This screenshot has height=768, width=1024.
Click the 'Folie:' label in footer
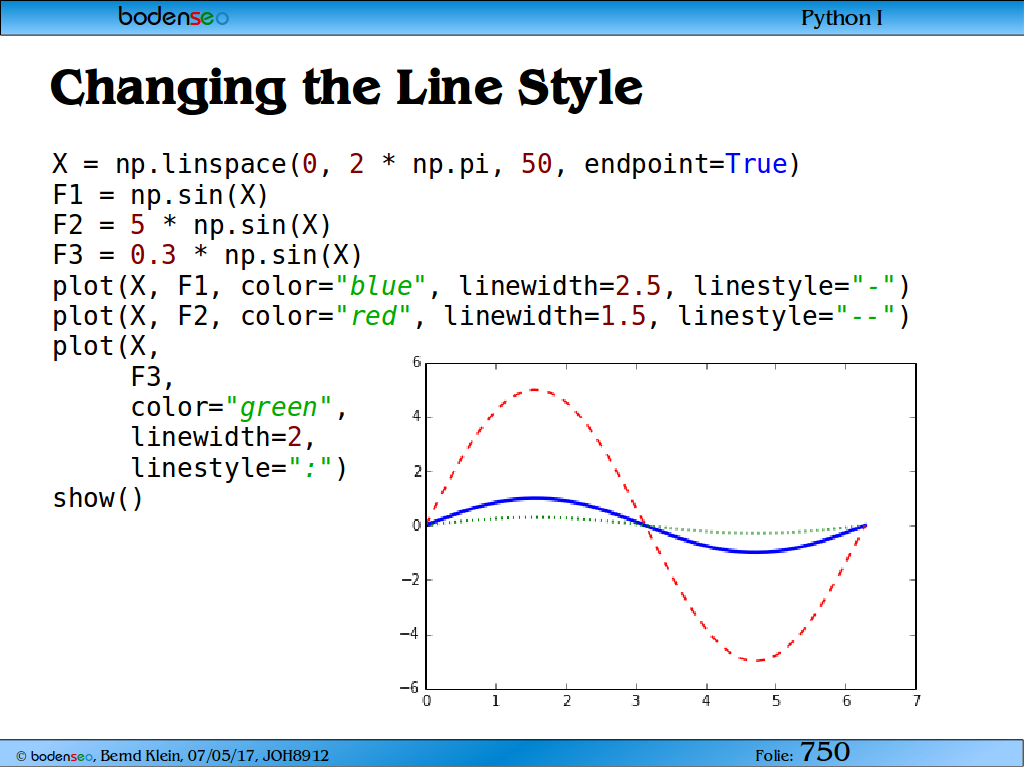[x=775, y=756]
